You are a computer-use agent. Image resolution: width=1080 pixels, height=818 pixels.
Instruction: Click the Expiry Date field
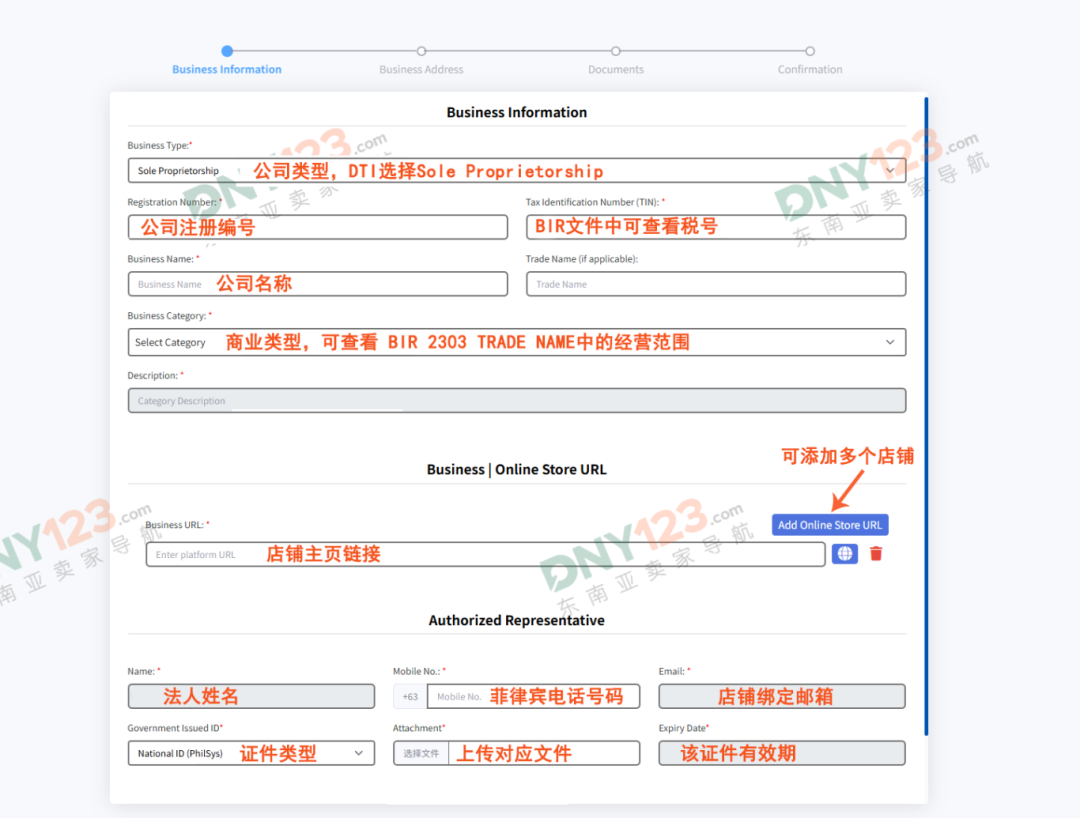[781, 753]
